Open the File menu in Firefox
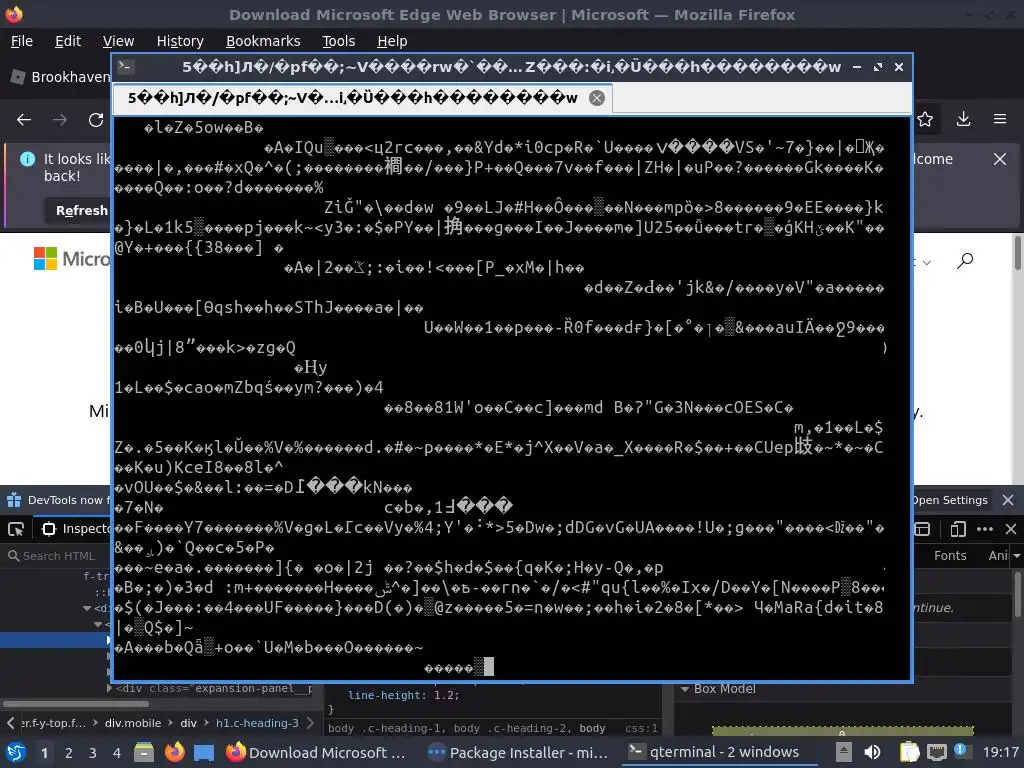Viewport: 1024px width, 768px height. pyautogui.click(x=22, y=41)
